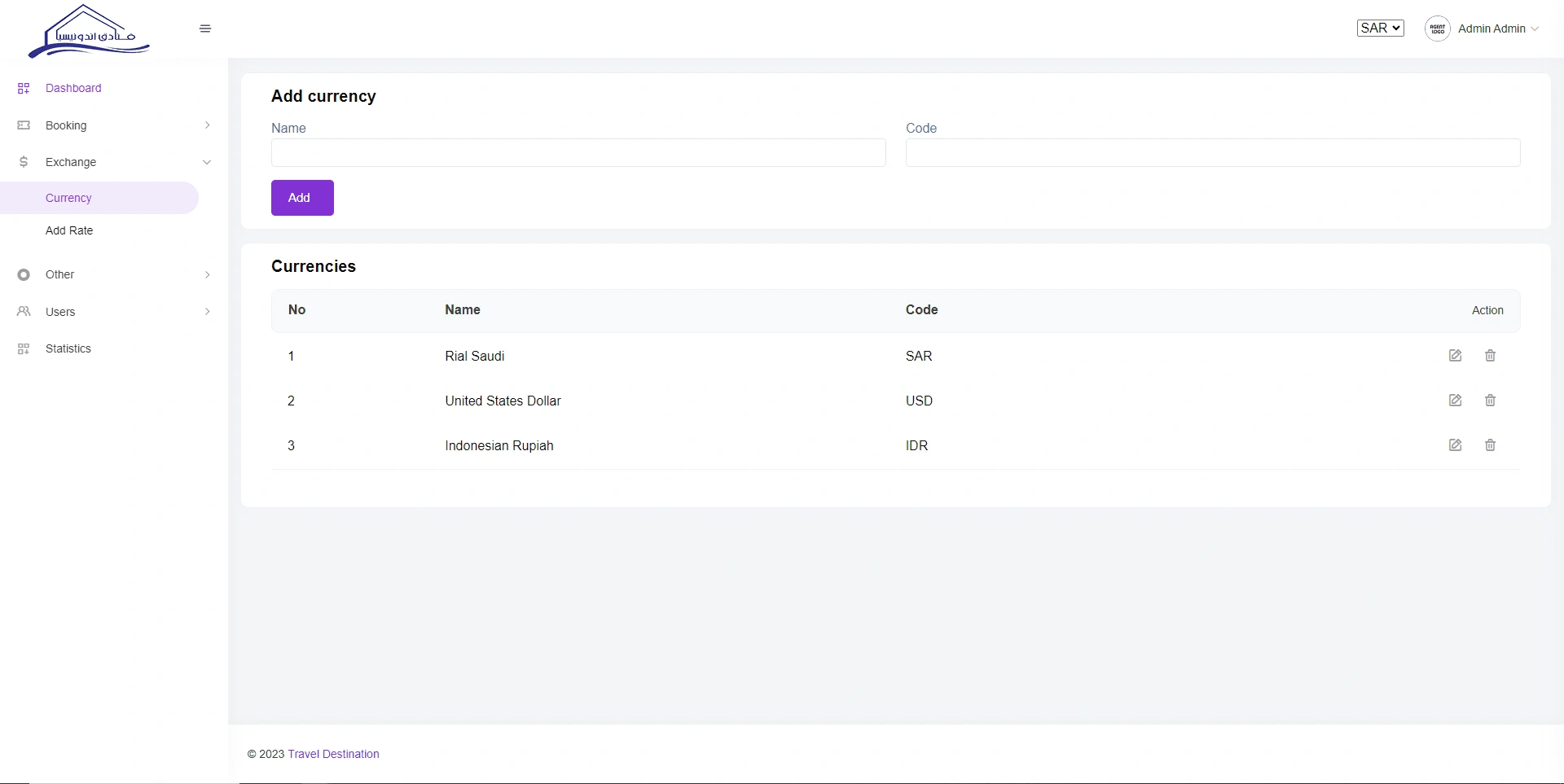Collapse the Exchange submenu chevron
Screen dimensions: 1564x784
207,162
